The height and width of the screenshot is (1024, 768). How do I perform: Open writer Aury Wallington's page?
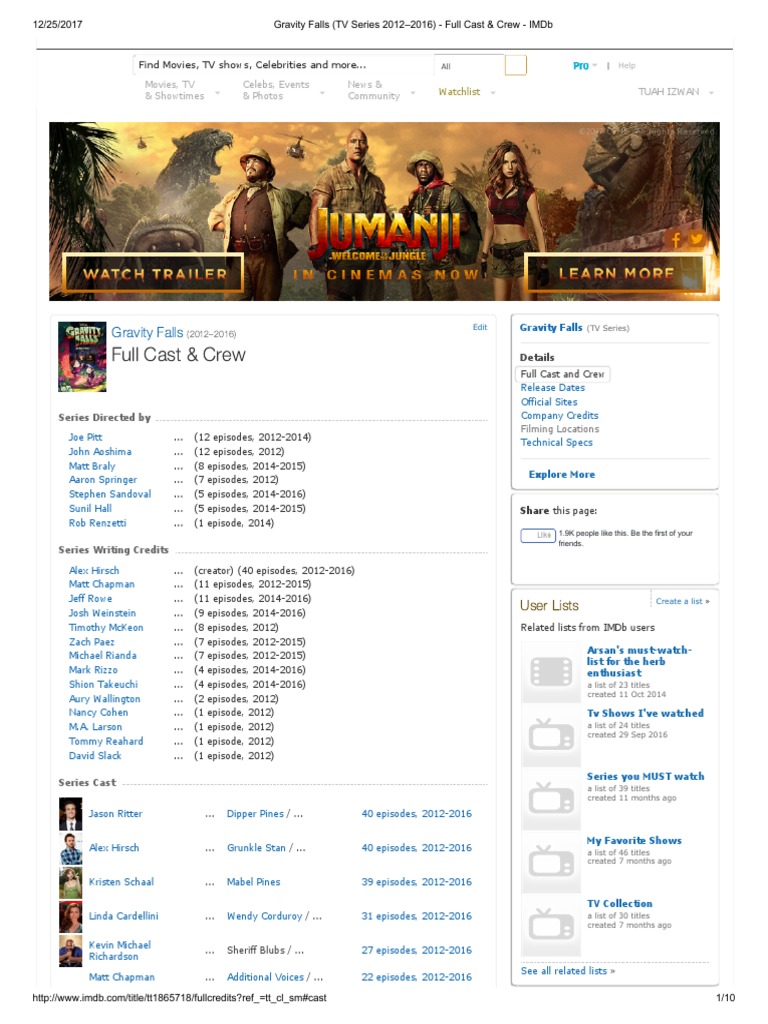click(104, 699)
